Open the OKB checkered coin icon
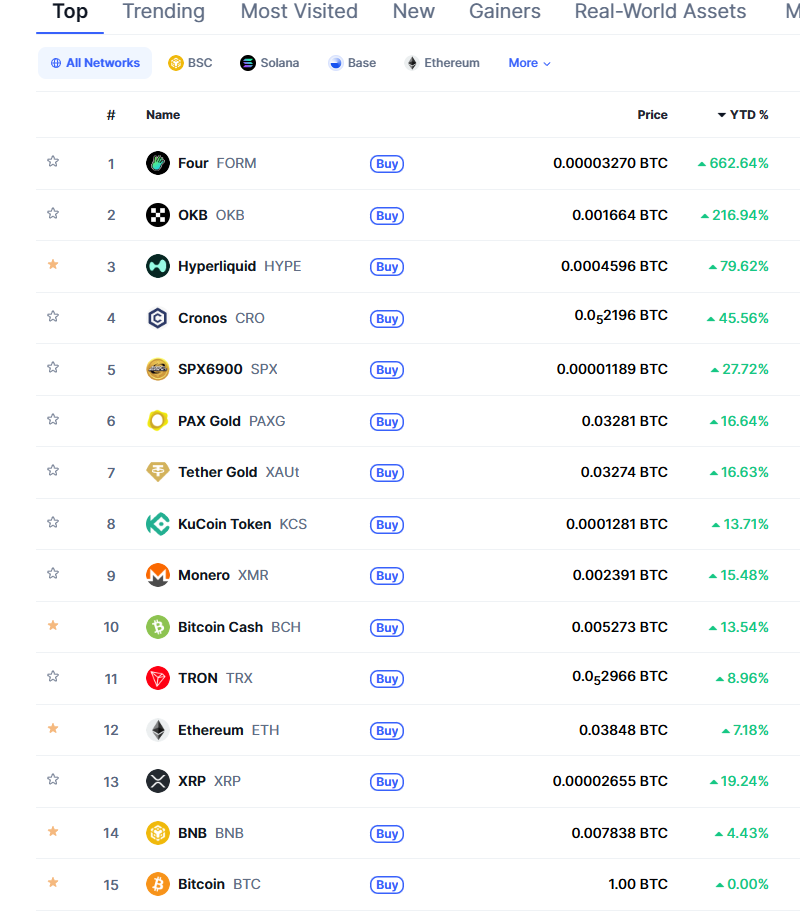The width and height of the screenshot is (800, 924). [157, 215]
